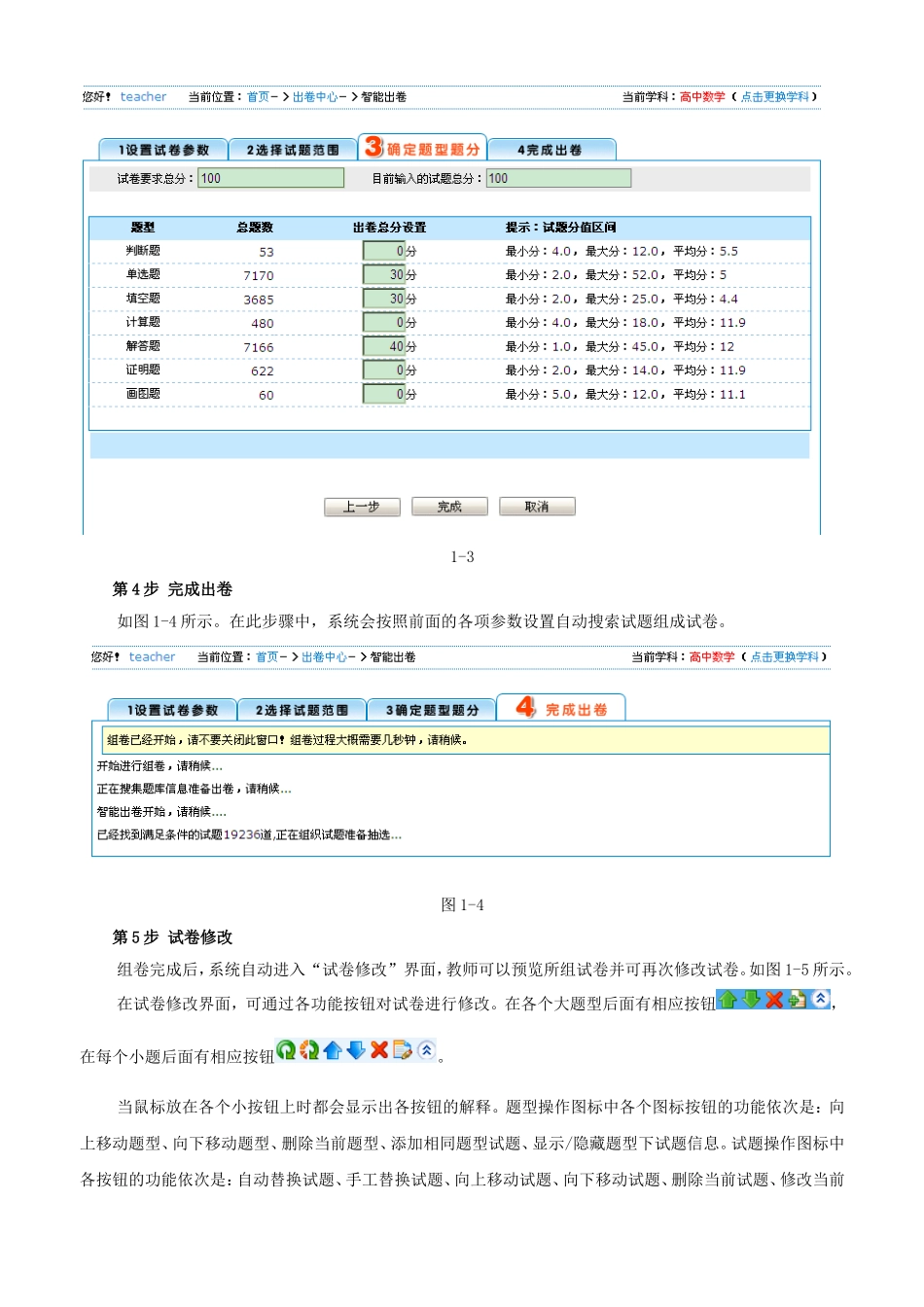
Task: Click the 高中数学 subject label in upper screenshot
Action: [702, 97]
